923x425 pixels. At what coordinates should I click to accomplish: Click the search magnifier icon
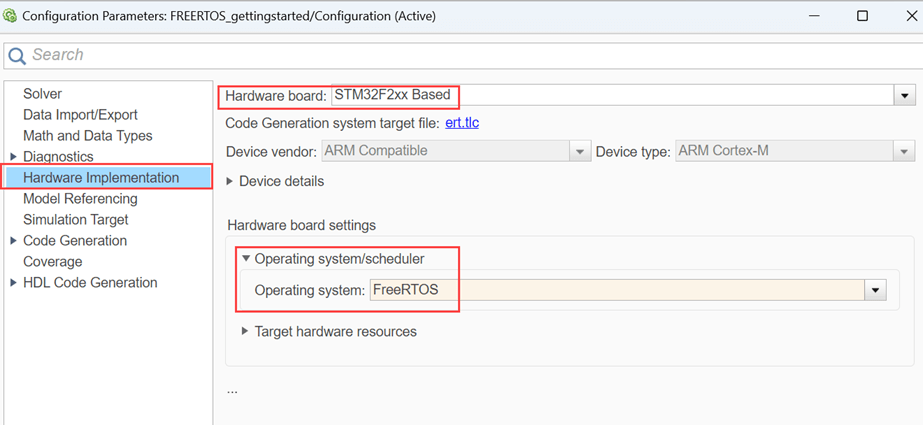(x=16, y=55)
